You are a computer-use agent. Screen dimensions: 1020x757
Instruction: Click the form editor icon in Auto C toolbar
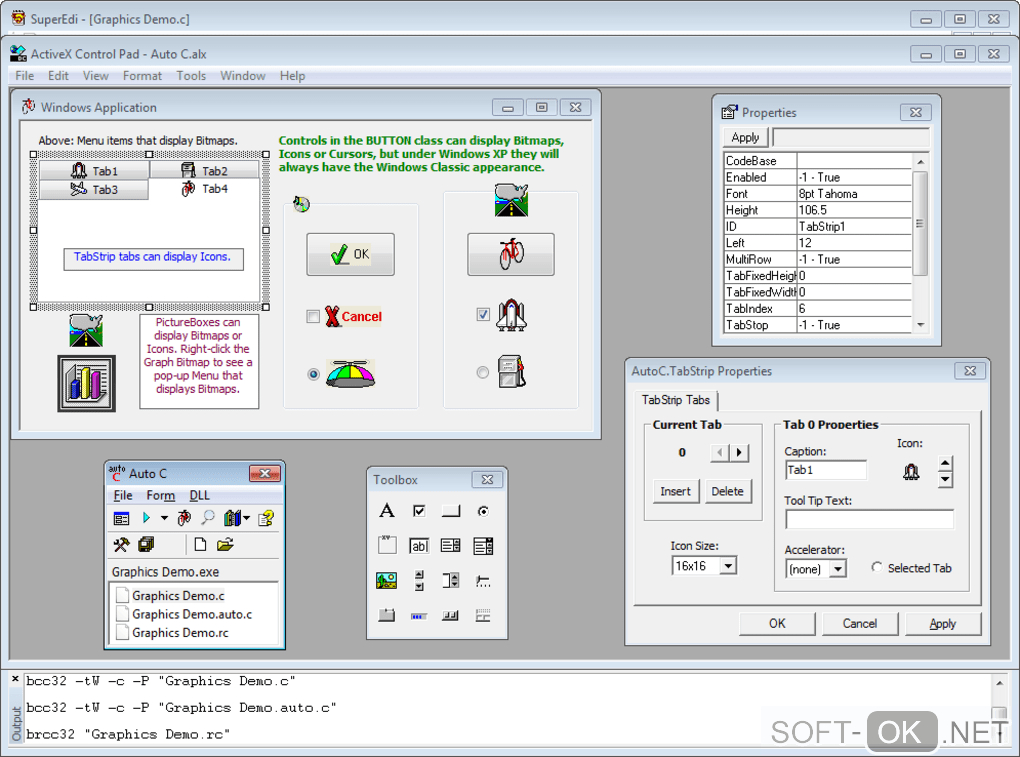(x=121, y=518)
